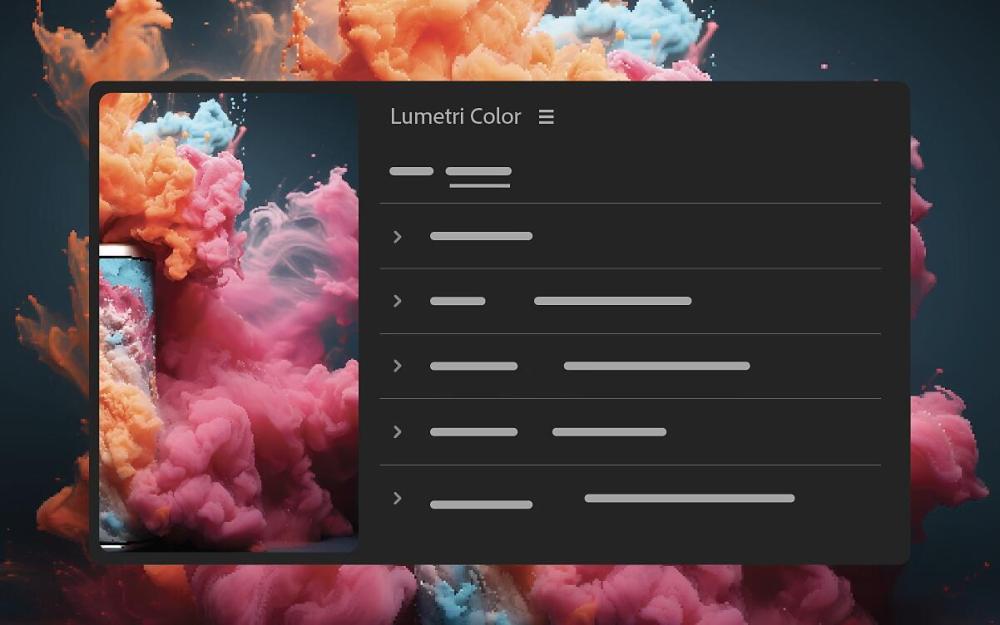
Task: Expand the bottom HSL Secondary section
Action: (397, 498)
